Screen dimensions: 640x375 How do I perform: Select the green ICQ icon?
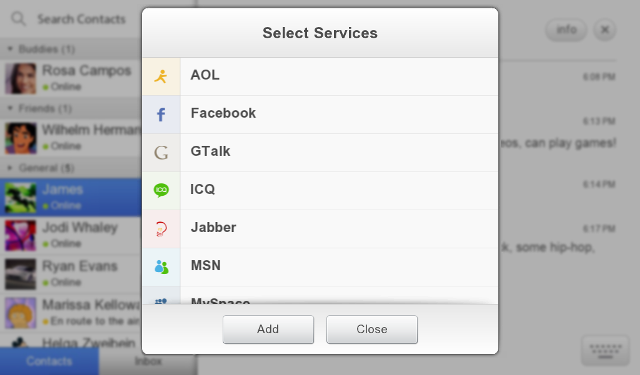161,190
